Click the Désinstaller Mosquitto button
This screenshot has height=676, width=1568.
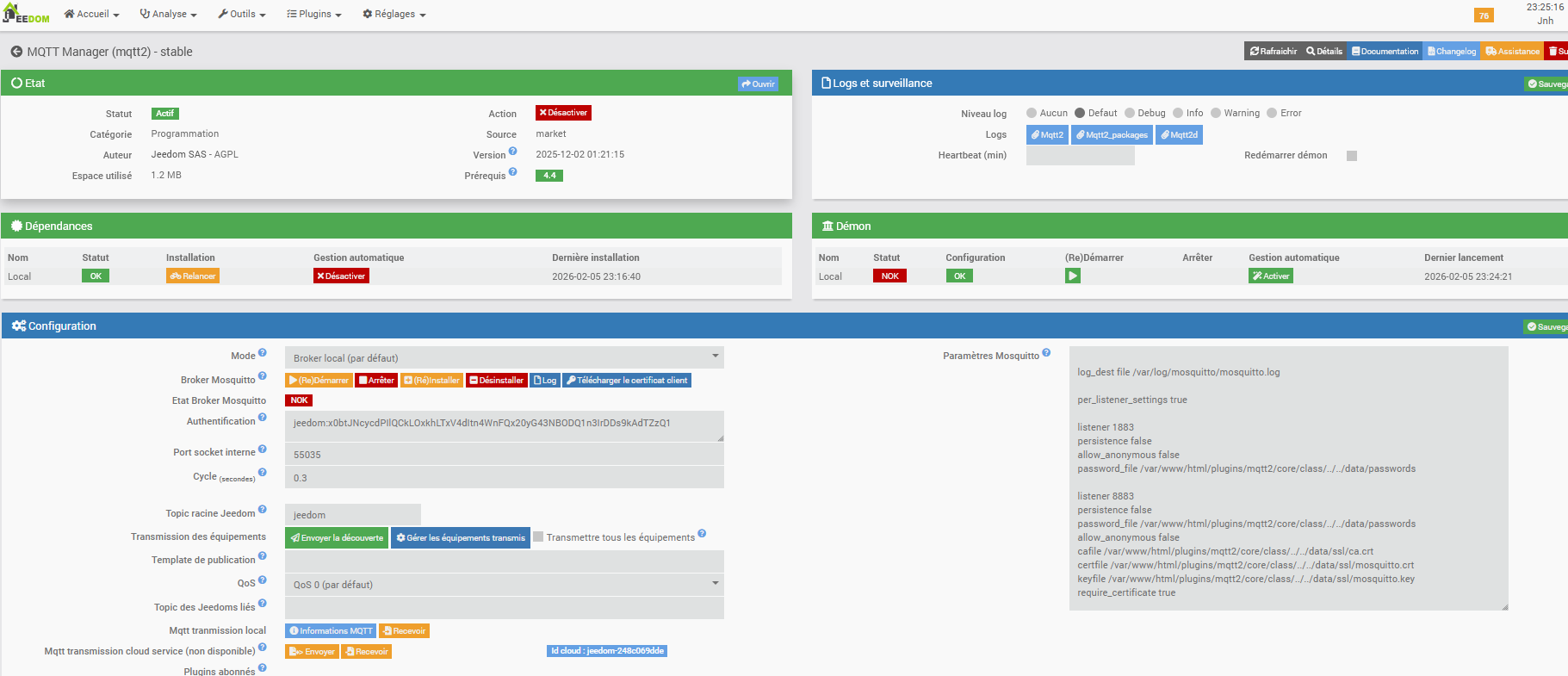tap(497, 381)
